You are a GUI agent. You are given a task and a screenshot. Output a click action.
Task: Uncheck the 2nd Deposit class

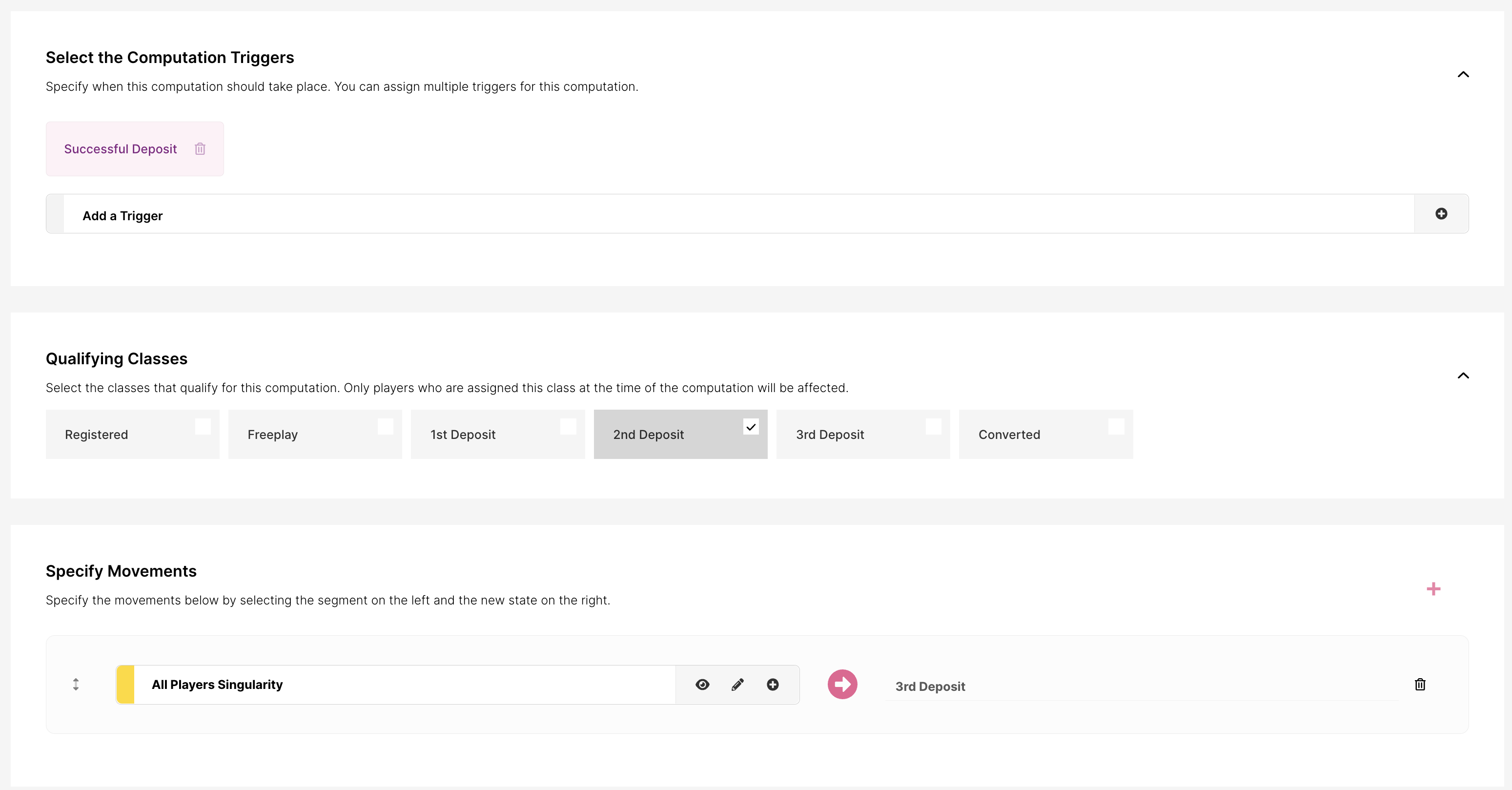click(751, 426)
